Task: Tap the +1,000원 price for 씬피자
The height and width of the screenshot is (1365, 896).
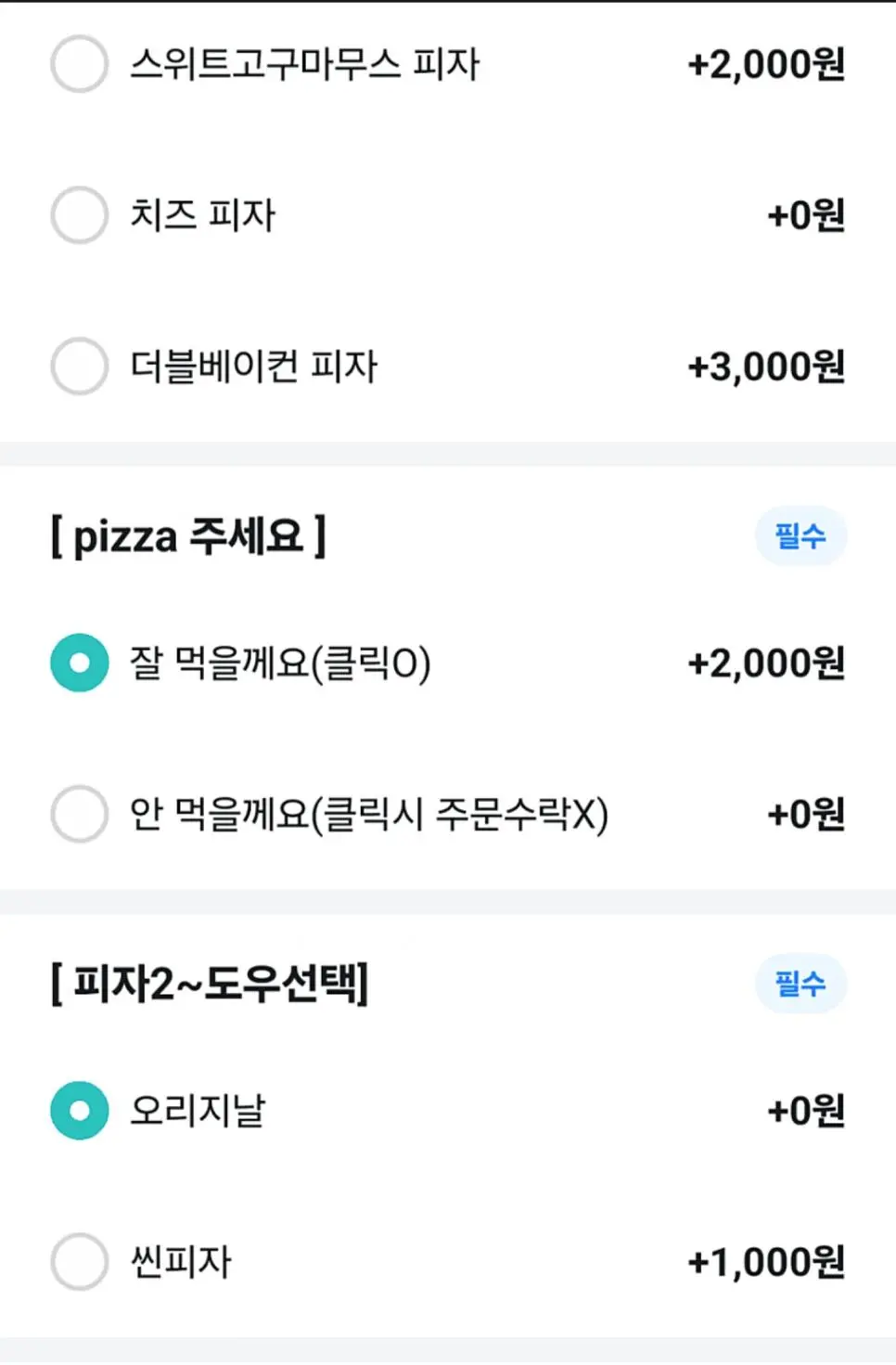Action: point(766,1262)
